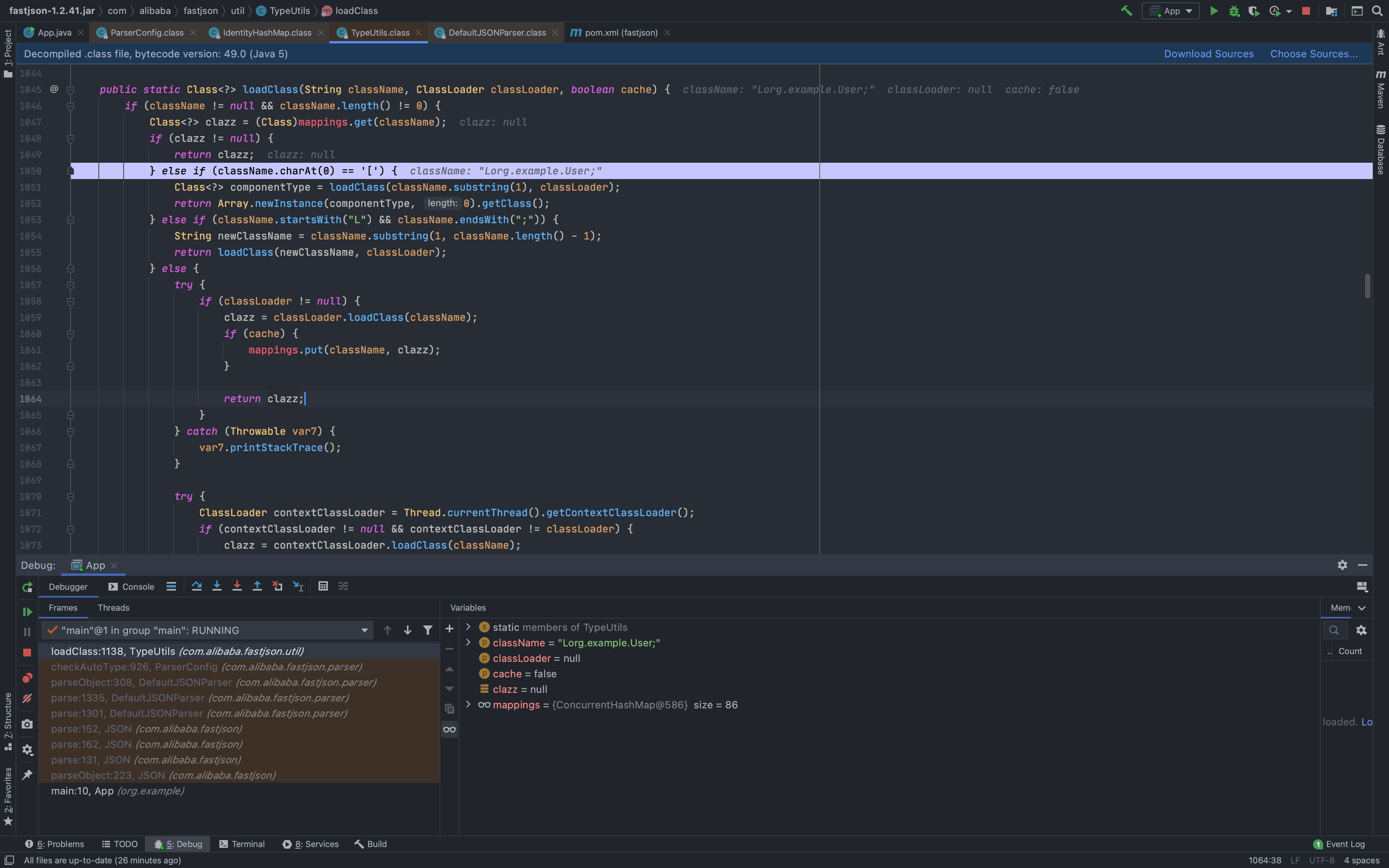Switch to the ParserConfig.class editor tab
Screen dimensions: 1389x868
[146, 33]
